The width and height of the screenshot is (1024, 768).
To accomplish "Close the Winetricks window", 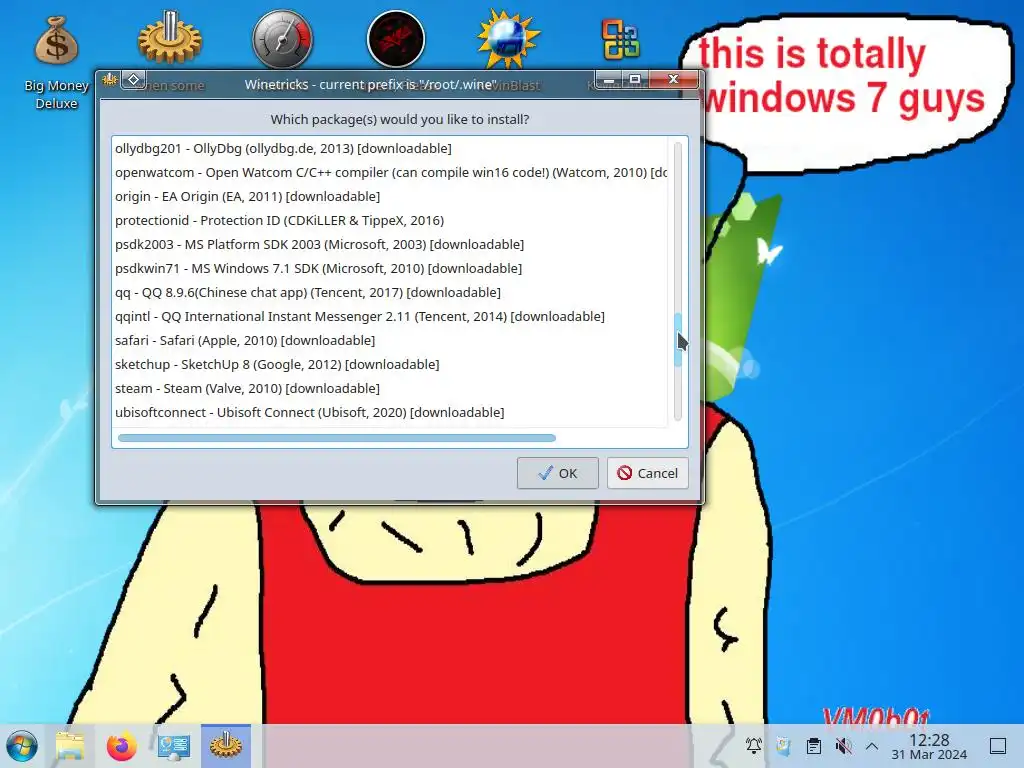I will [x=673, y=79].
